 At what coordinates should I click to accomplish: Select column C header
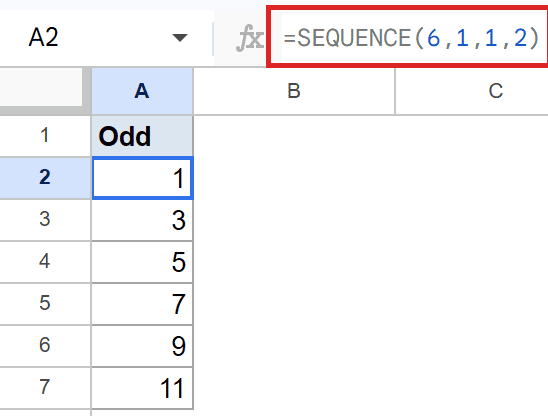pyautogui.click(x=472, y=91)
